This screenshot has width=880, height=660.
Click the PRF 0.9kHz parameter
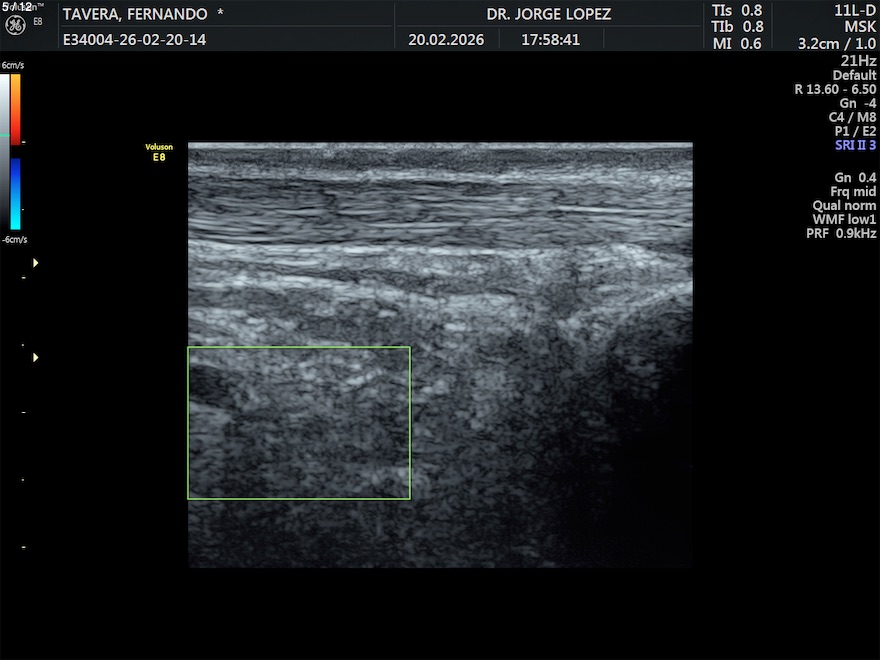841,233
